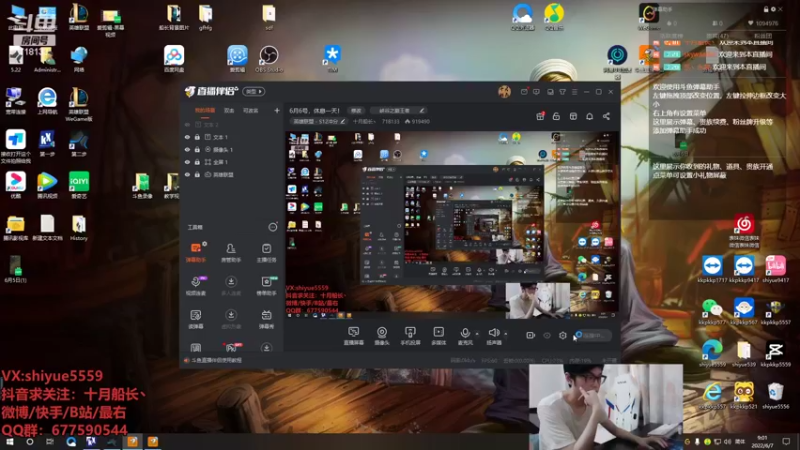Click the bell notification icon in 直播伴侣
The height and width of the screenshot is (450, 800).
click(x=589, y=116)
